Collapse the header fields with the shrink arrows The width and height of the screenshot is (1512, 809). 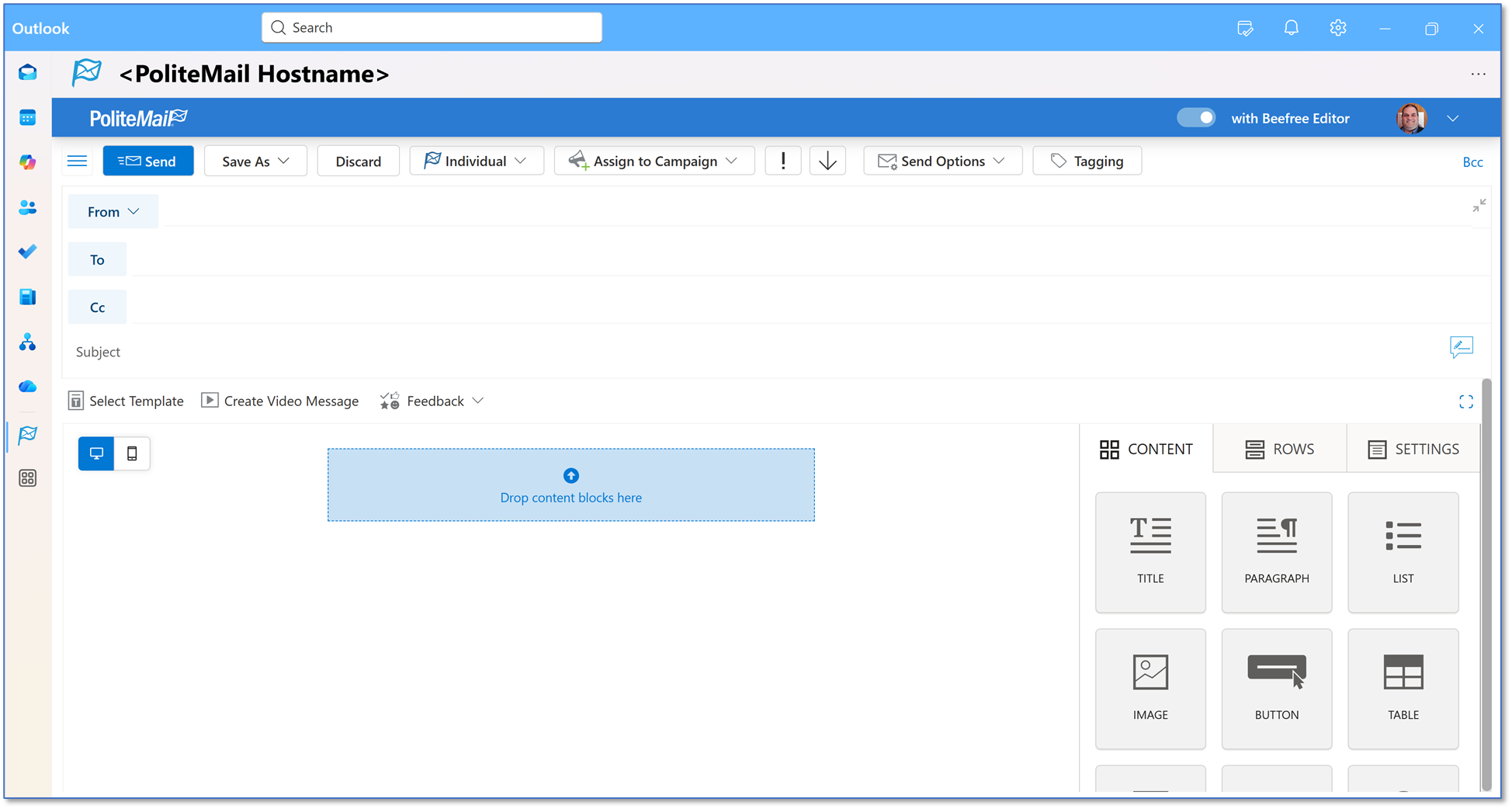1479,206
